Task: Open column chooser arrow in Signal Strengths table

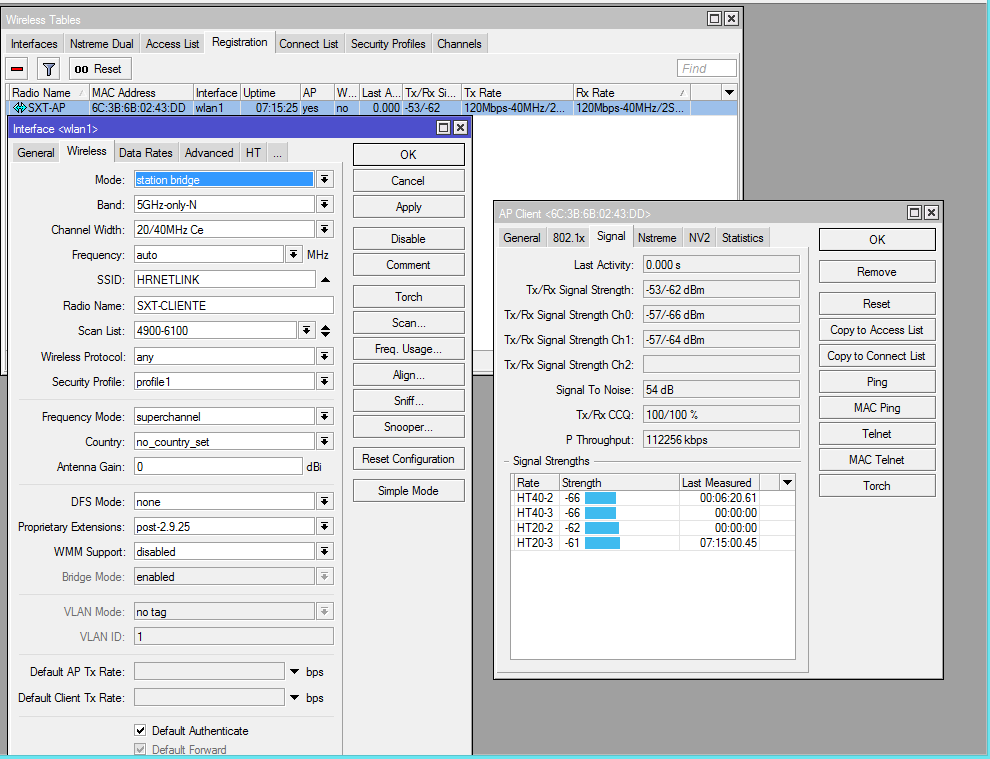Action: pyautogui.click(x=787, y=482)
